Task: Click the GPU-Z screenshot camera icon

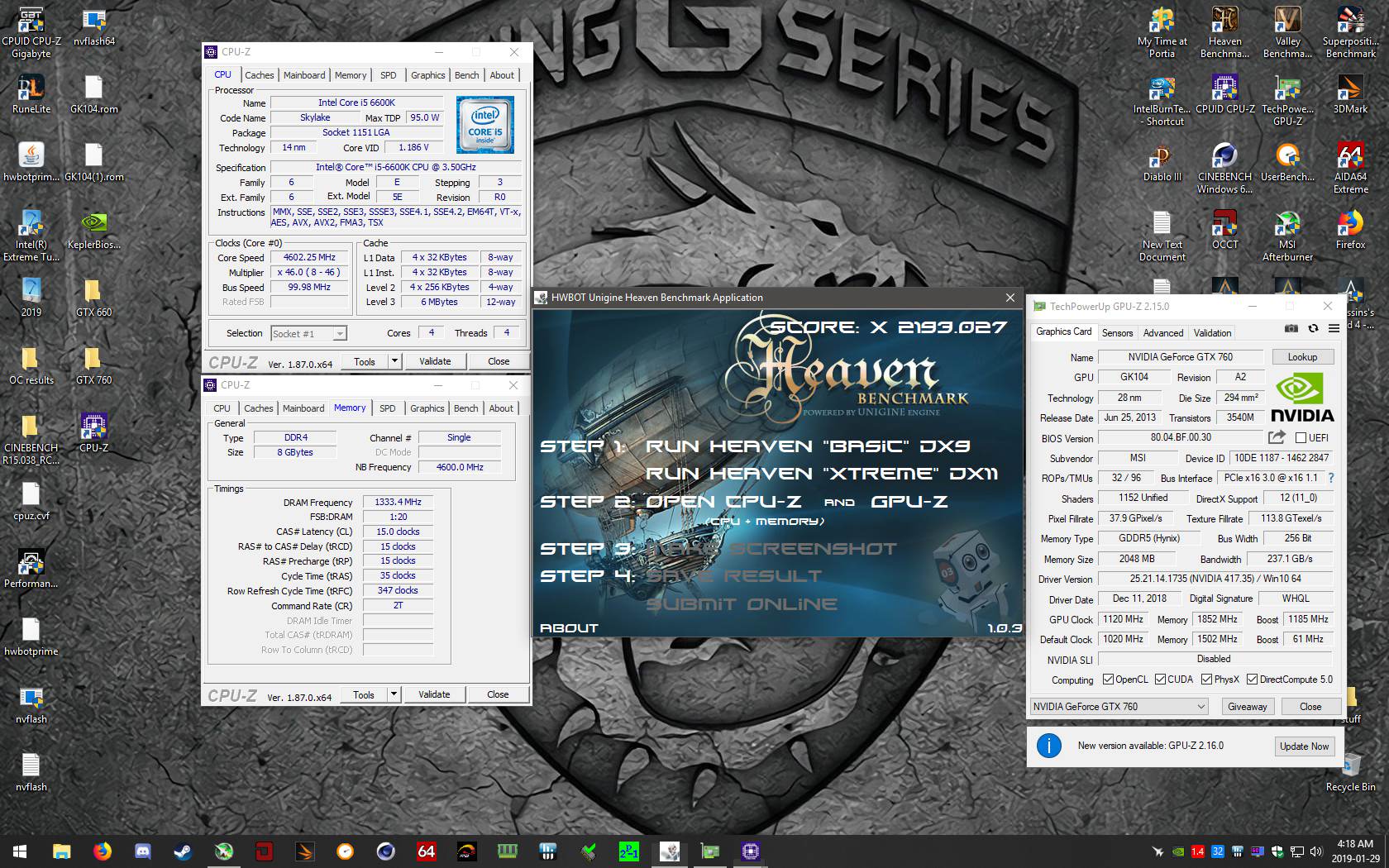Action: [1291, 328]
